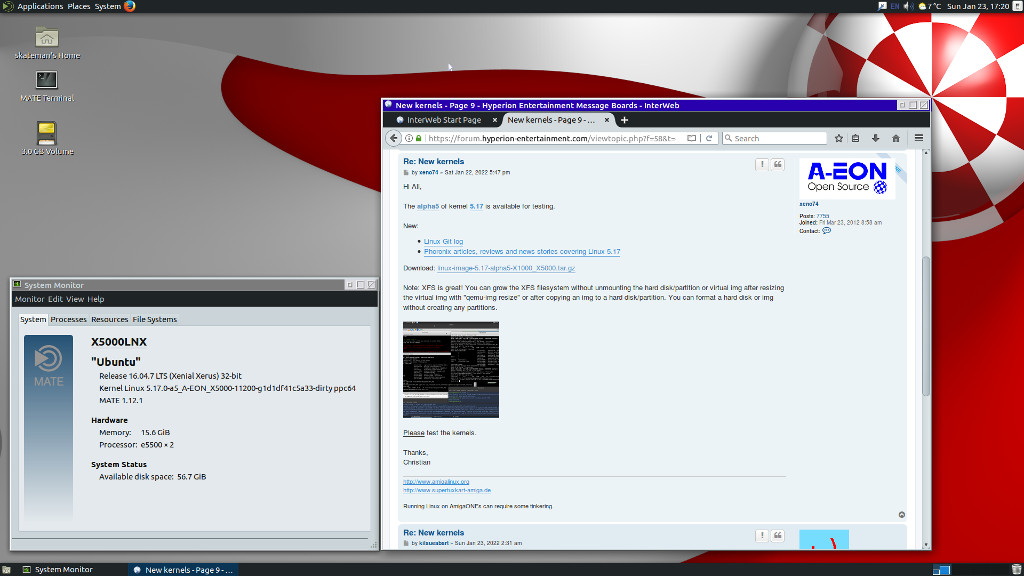Image resolution: width=1024 pixels, height=576 pixels.
Task: Open the 3.0 GB Volume desktop icon
Action: tap(46, 138)
